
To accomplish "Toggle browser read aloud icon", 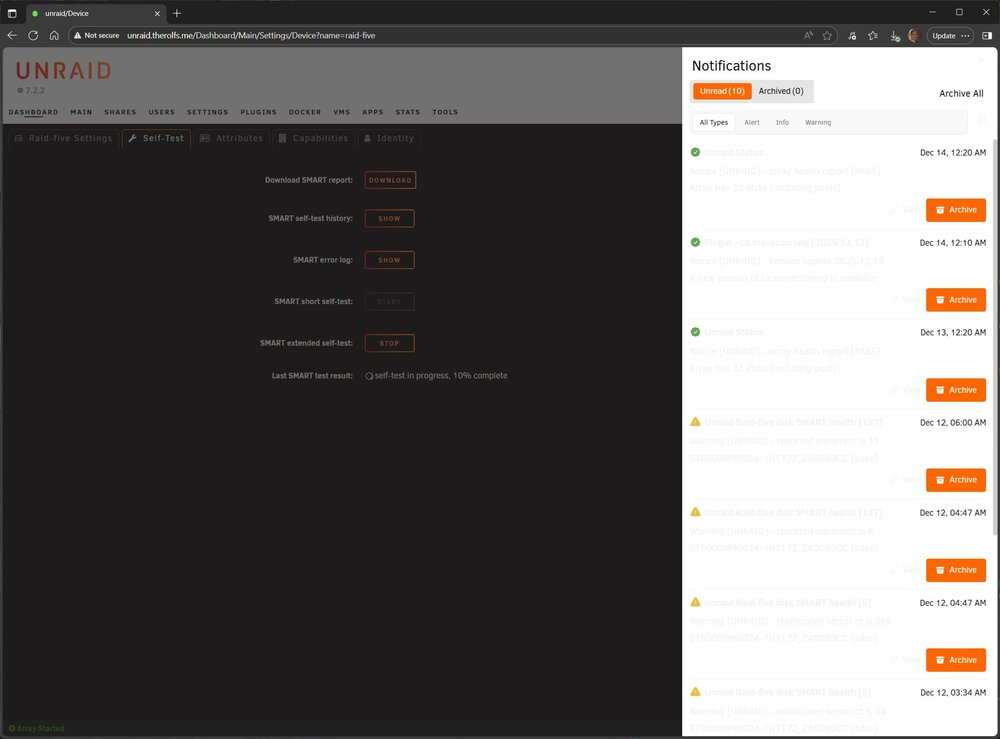I will click(x=808, y=36).
